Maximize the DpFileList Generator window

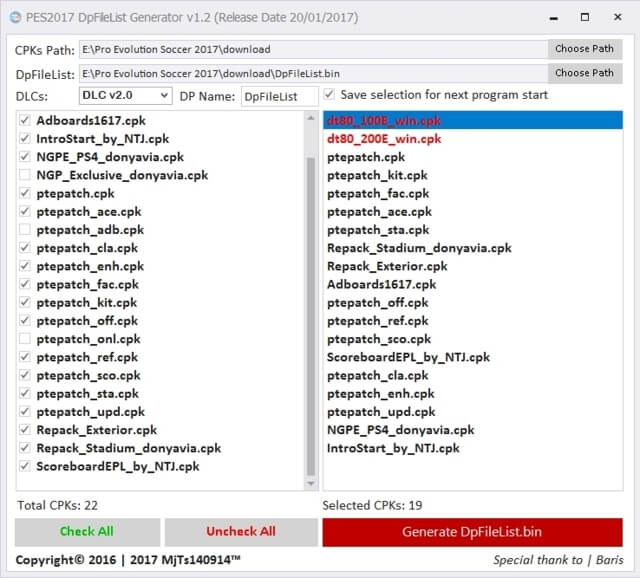pos(585,17)
